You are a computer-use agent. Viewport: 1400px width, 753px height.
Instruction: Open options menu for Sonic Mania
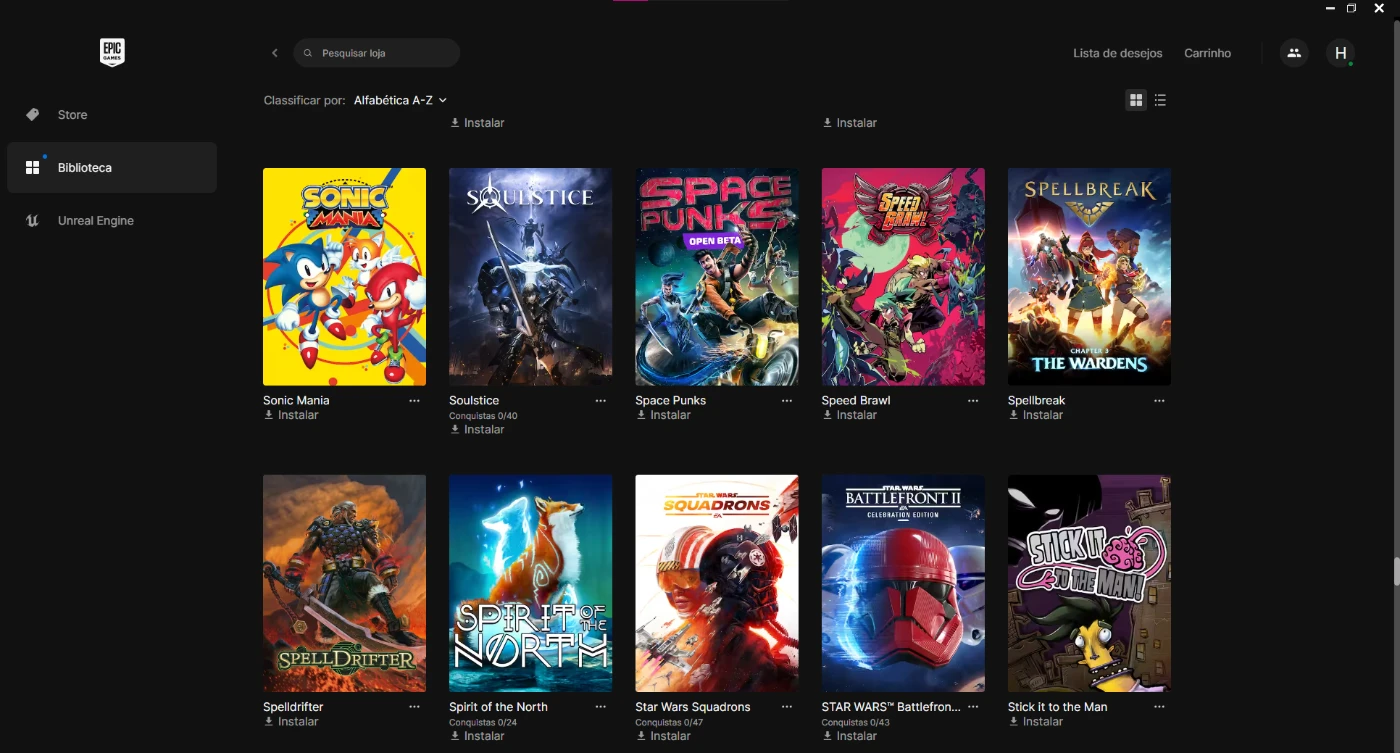coord(414,400)
